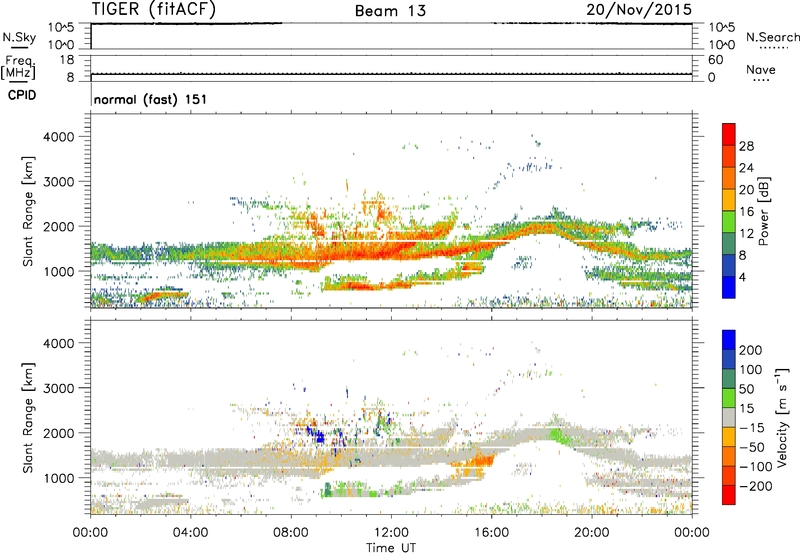Click the '18' tick on frequency axis
Viewport: 800px width, 554px height.
(x=67, y=60)
